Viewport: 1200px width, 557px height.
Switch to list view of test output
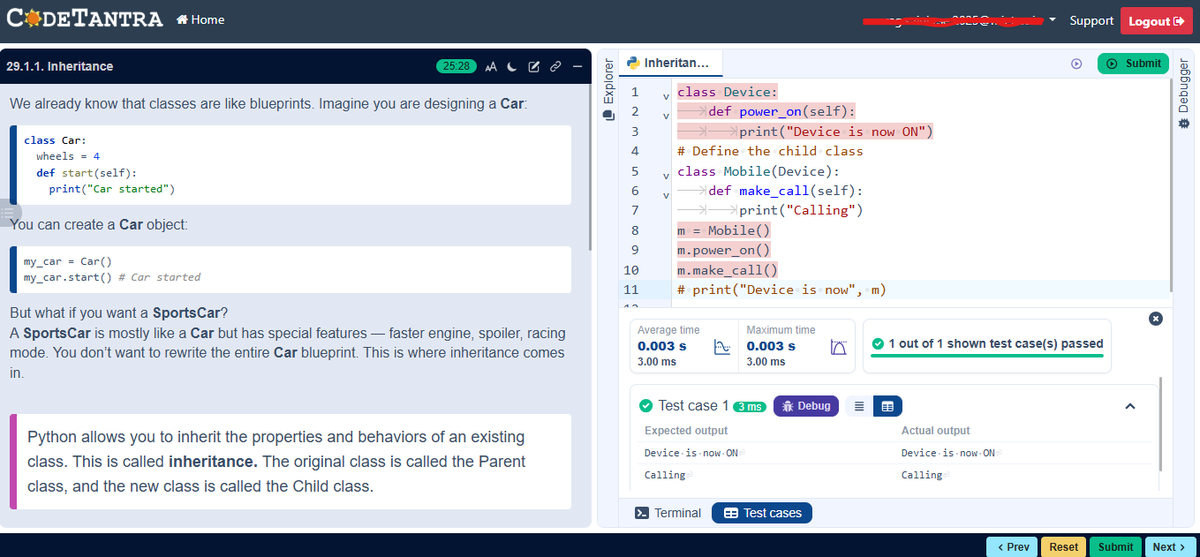pyautogui.click(x=860, y=406)
